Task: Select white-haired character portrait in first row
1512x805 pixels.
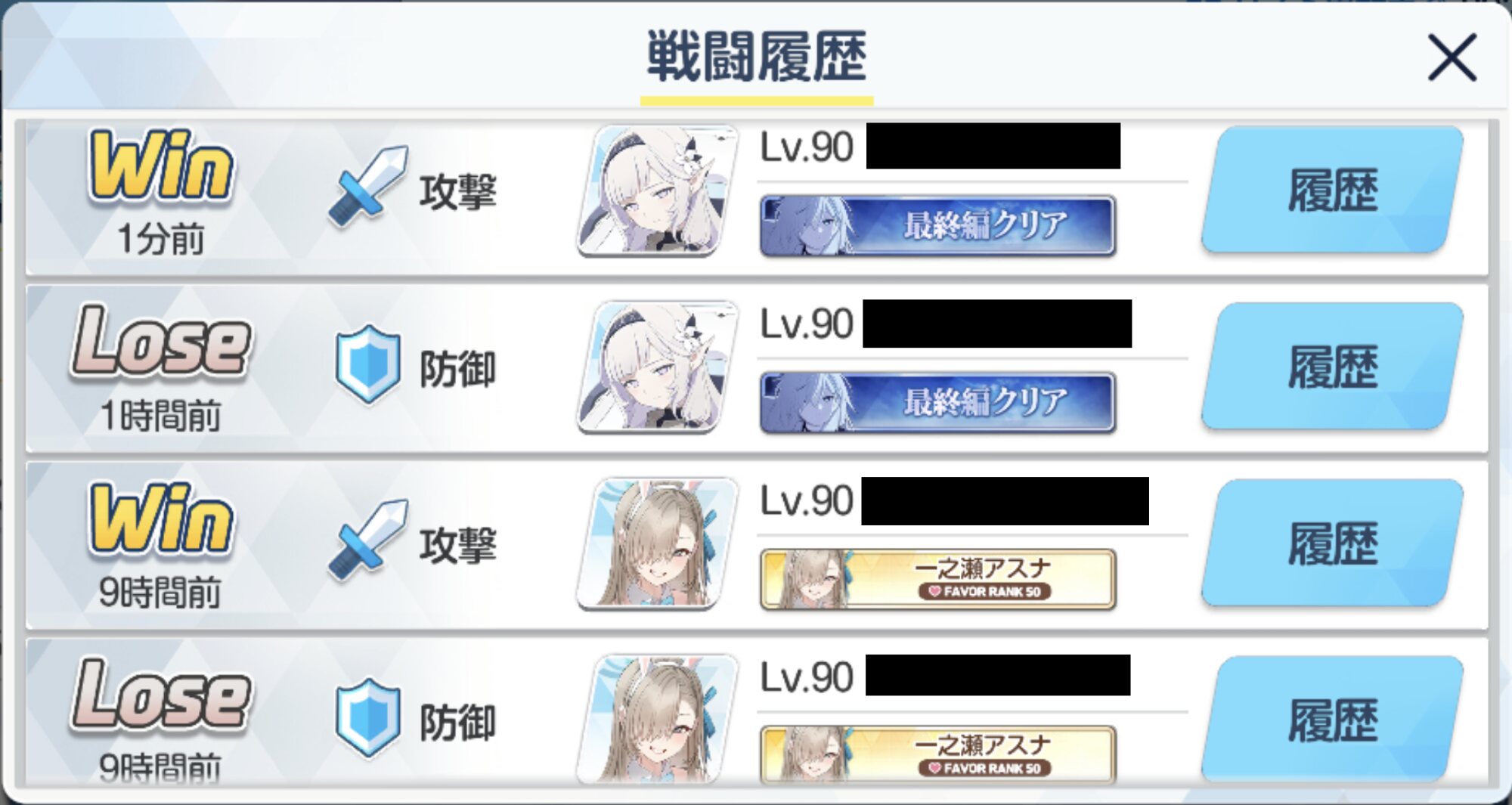Action: [657, 191]
